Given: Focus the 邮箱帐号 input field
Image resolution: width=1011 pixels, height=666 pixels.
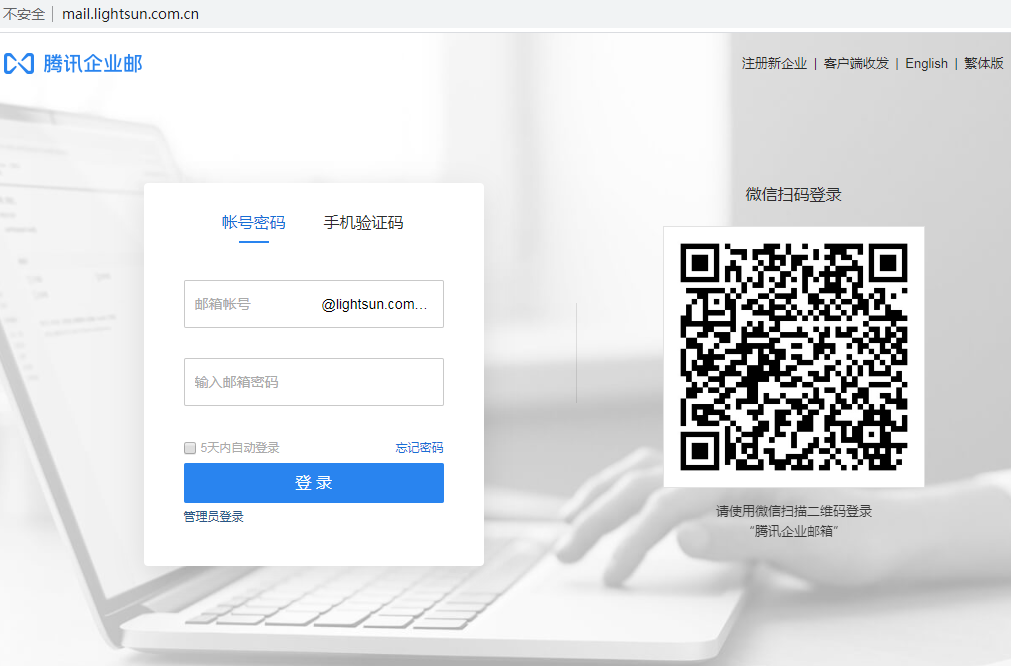Looking at the screenshot, I should click(x=250, y=305).
